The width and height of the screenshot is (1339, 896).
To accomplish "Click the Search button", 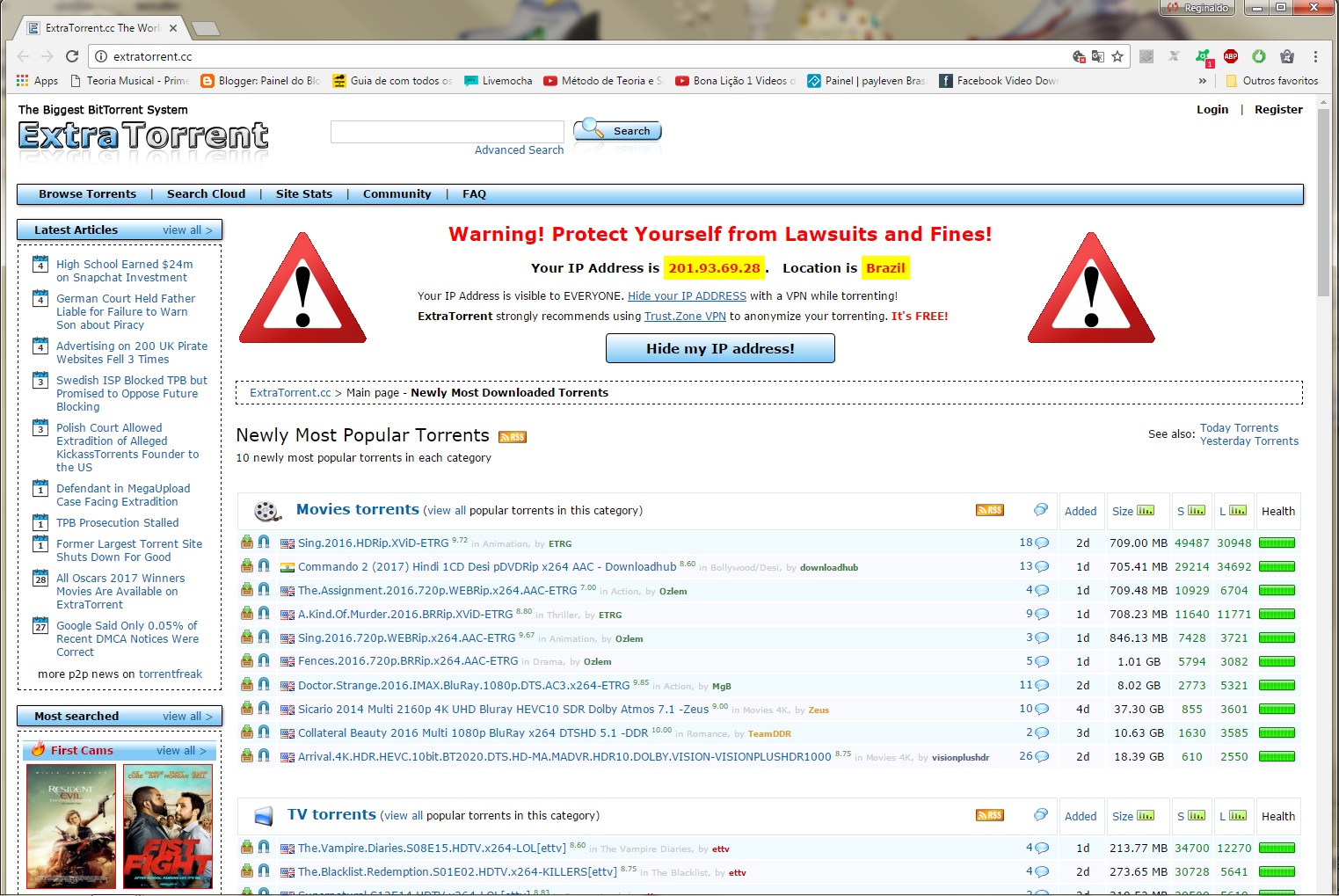I will click(x=617, y=130).
